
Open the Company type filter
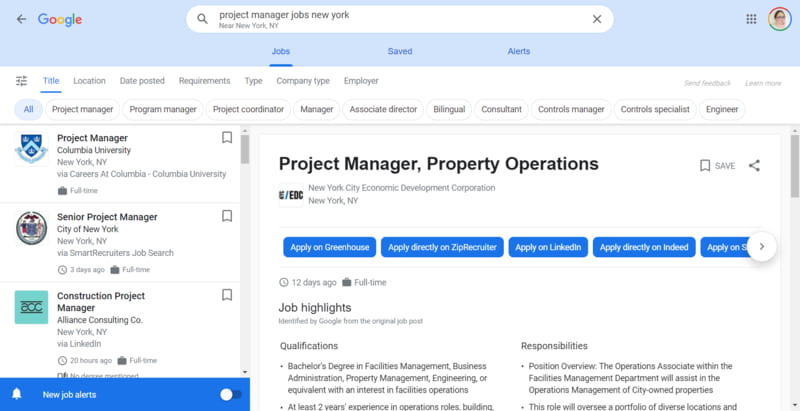coord(303,81)
